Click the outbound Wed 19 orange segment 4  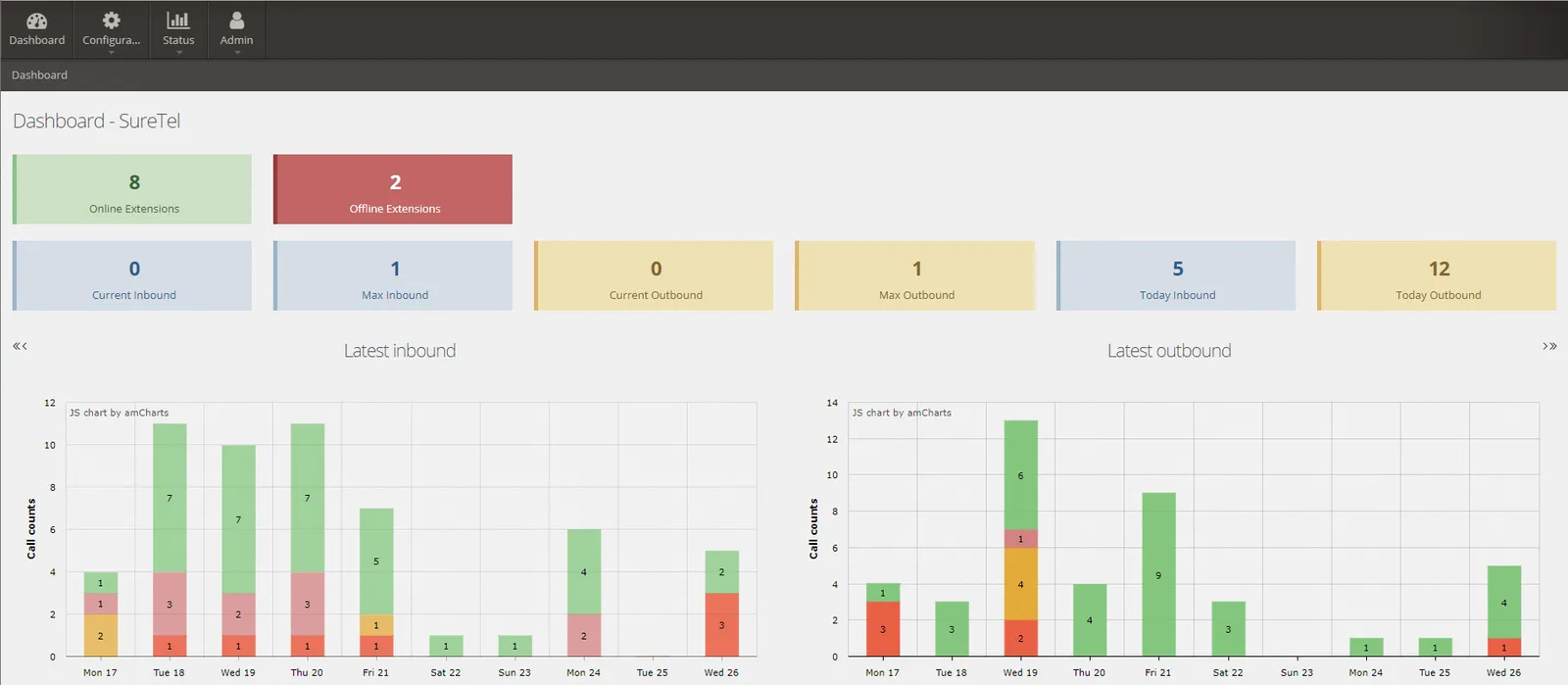coord(1020,584)
